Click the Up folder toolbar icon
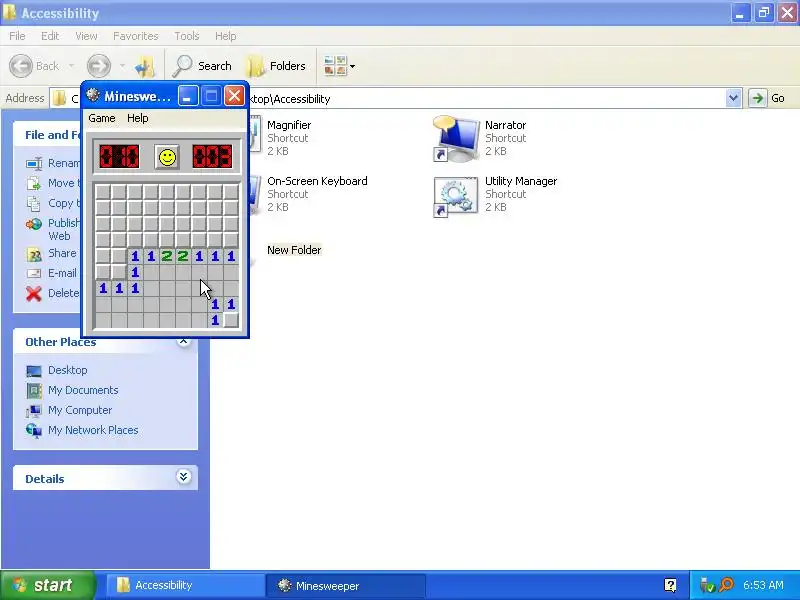This screenshot has height=600, width=800. 145,66
